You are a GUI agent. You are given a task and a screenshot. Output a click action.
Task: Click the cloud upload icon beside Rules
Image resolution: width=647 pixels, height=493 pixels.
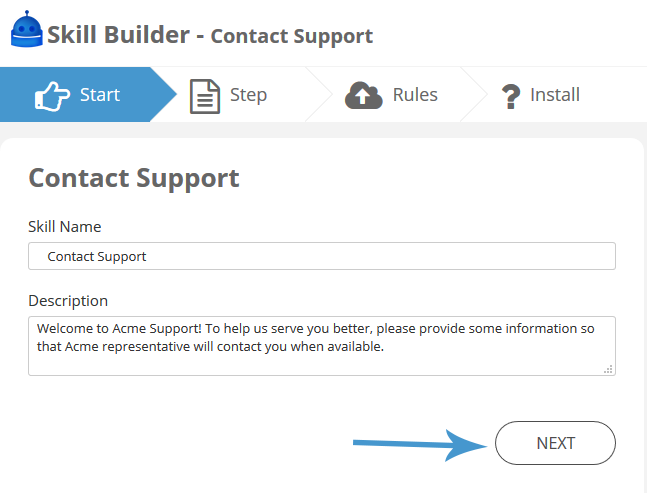click(363, 95)
